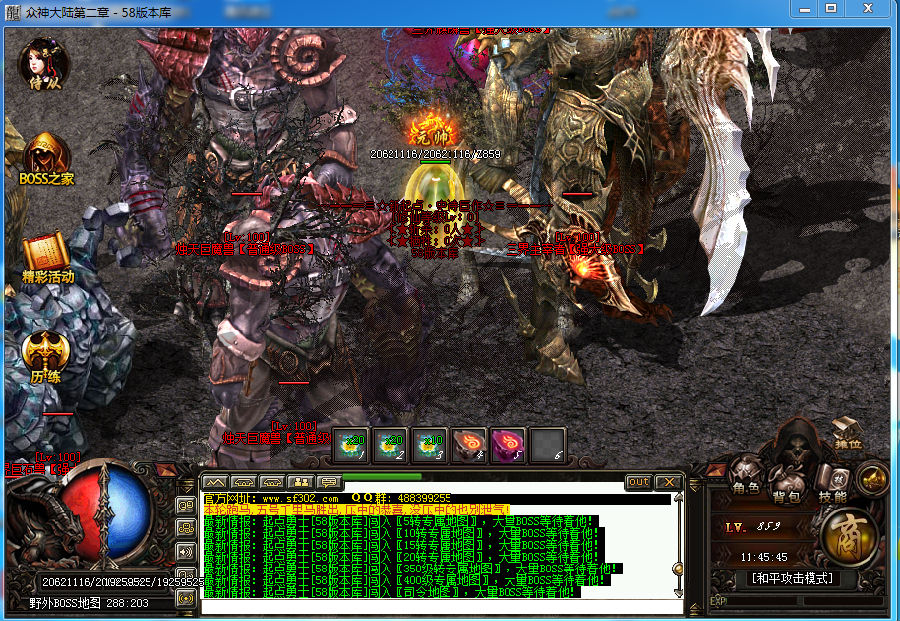900x621 pixels.
Task: Use the x10 item in hotbar slot 3
Action: click(429, 445)
